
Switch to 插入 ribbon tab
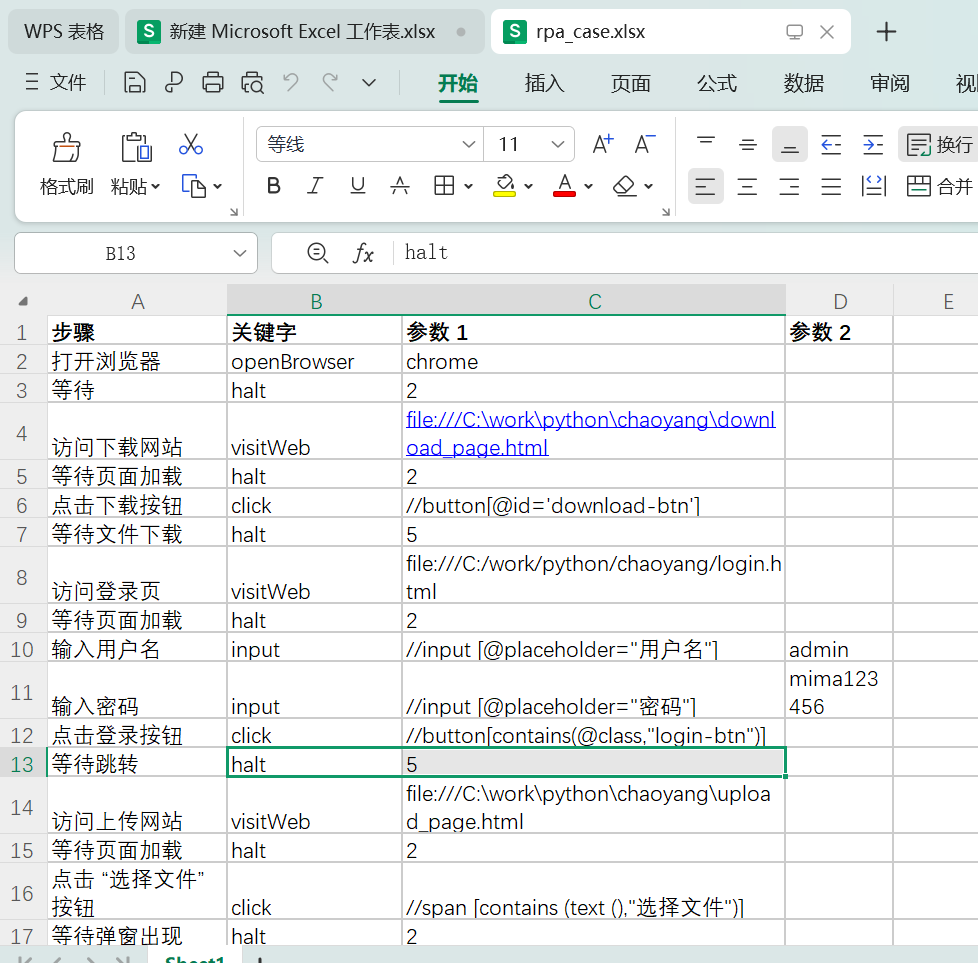[x=544, y=83]
